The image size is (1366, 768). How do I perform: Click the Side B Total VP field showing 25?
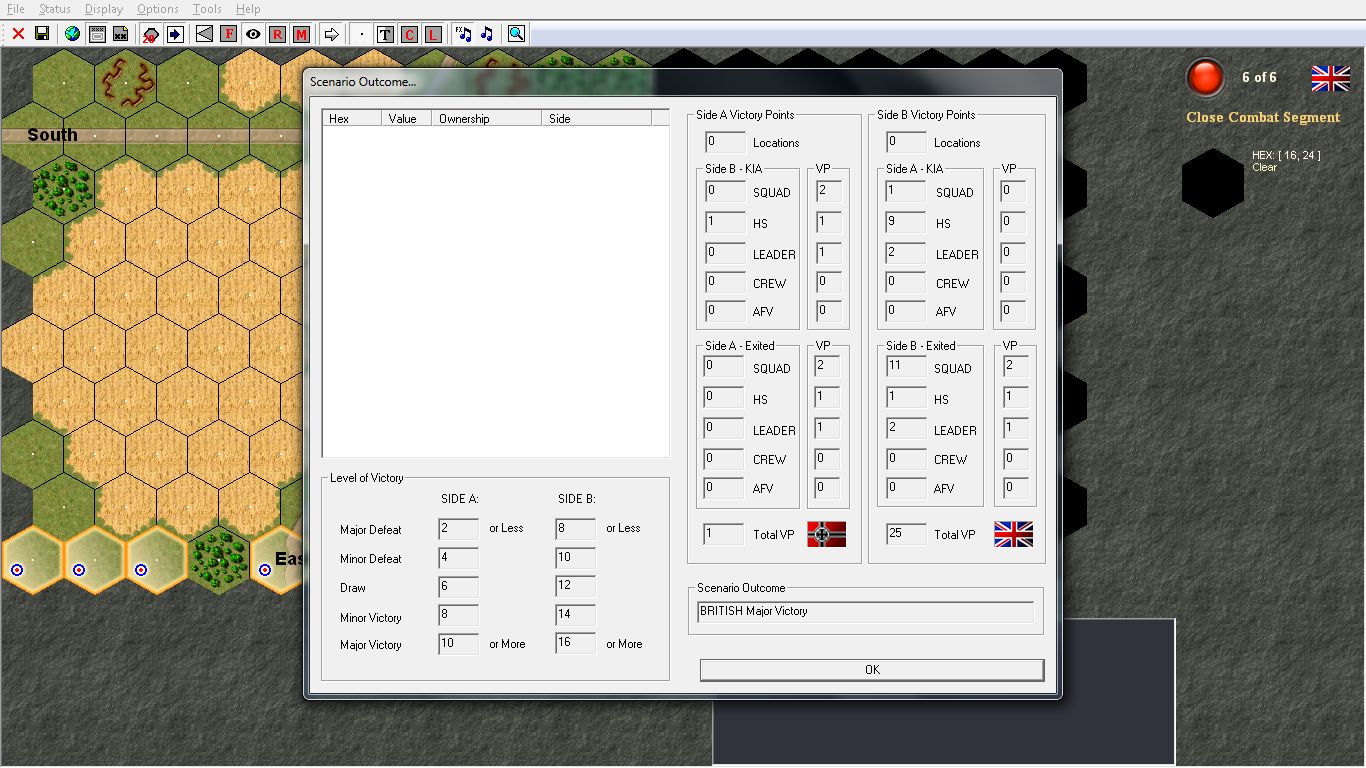point(907,534)
